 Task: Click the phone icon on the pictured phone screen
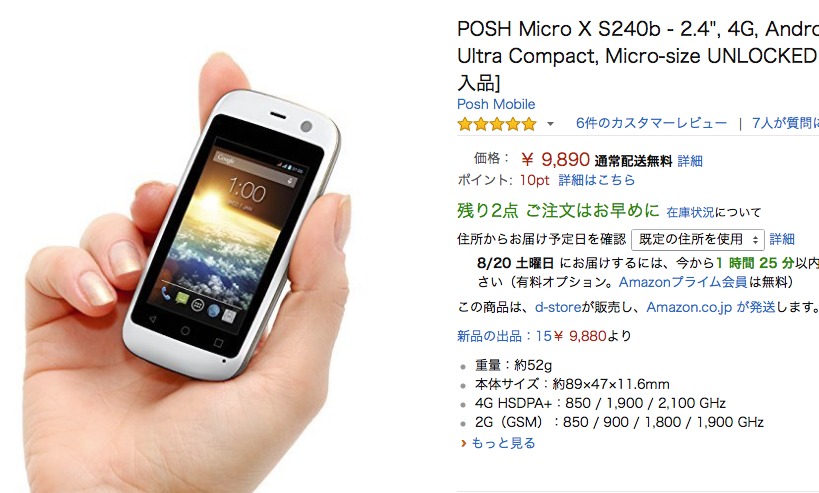[165, 294]
